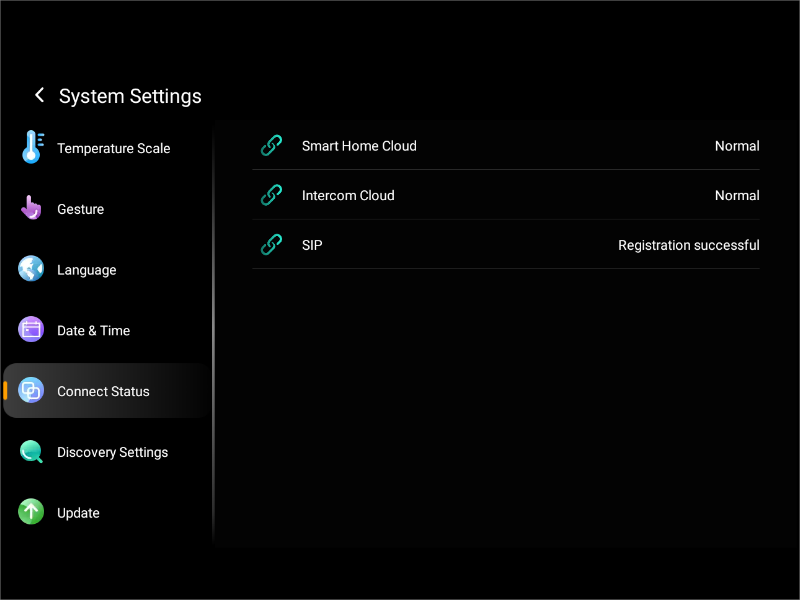Click the SIP Registration successful status
Viewport: 800px width, 600px height.
688,245
